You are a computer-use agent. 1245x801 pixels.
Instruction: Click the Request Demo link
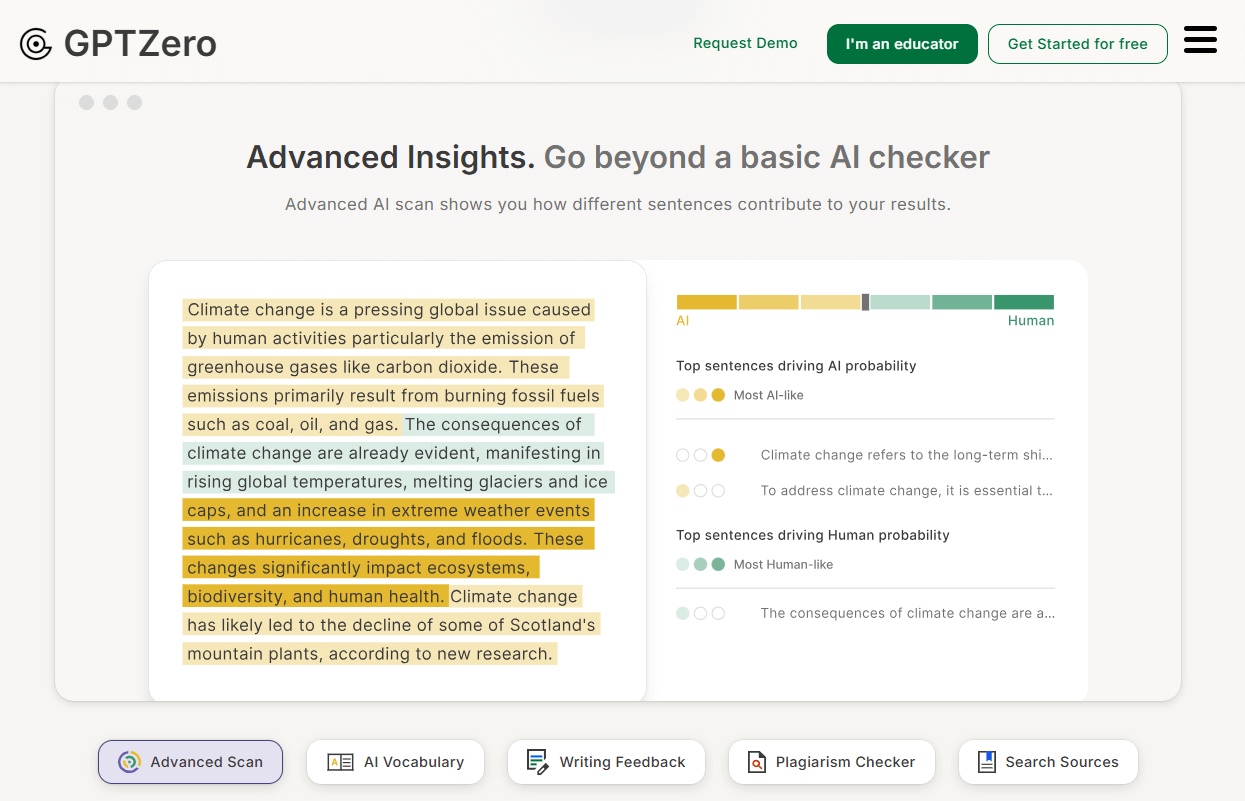(x=745, y=43)
